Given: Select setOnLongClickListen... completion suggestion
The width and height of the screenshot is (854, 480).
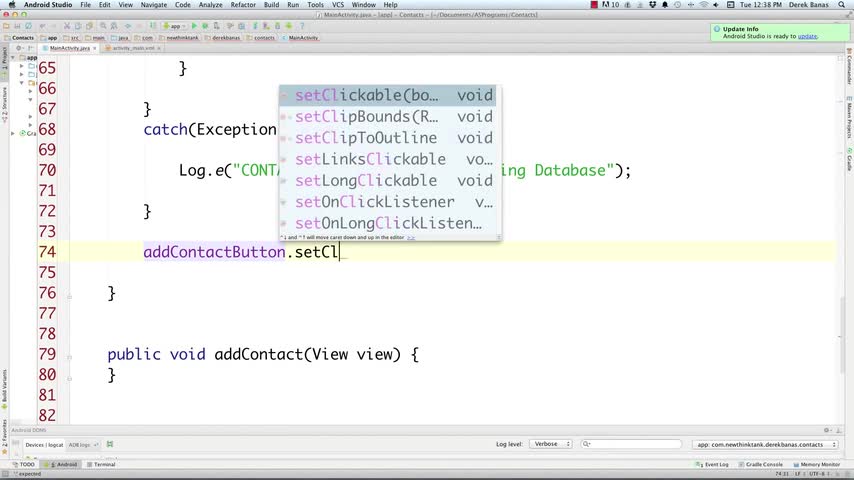Looking at the screenshot, I should (x=388, y=223).
